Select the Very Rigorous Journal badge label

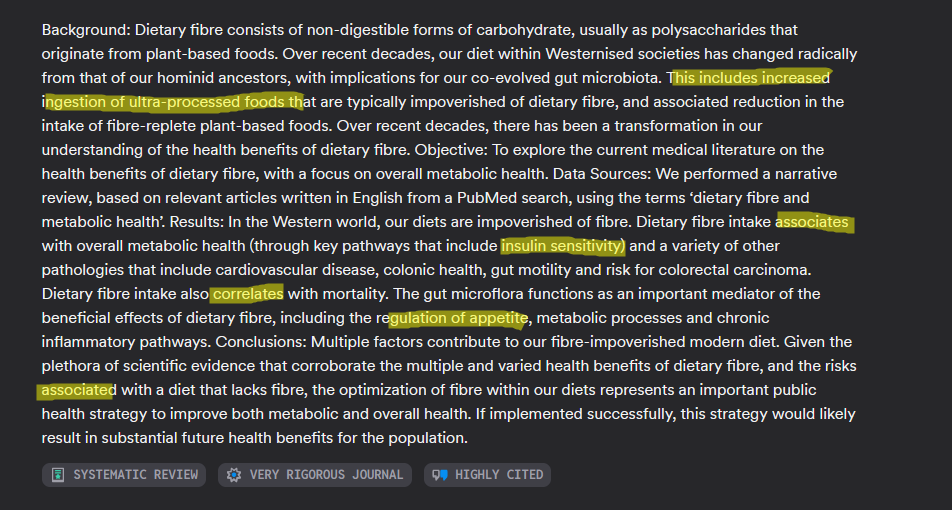click(326, 475)
